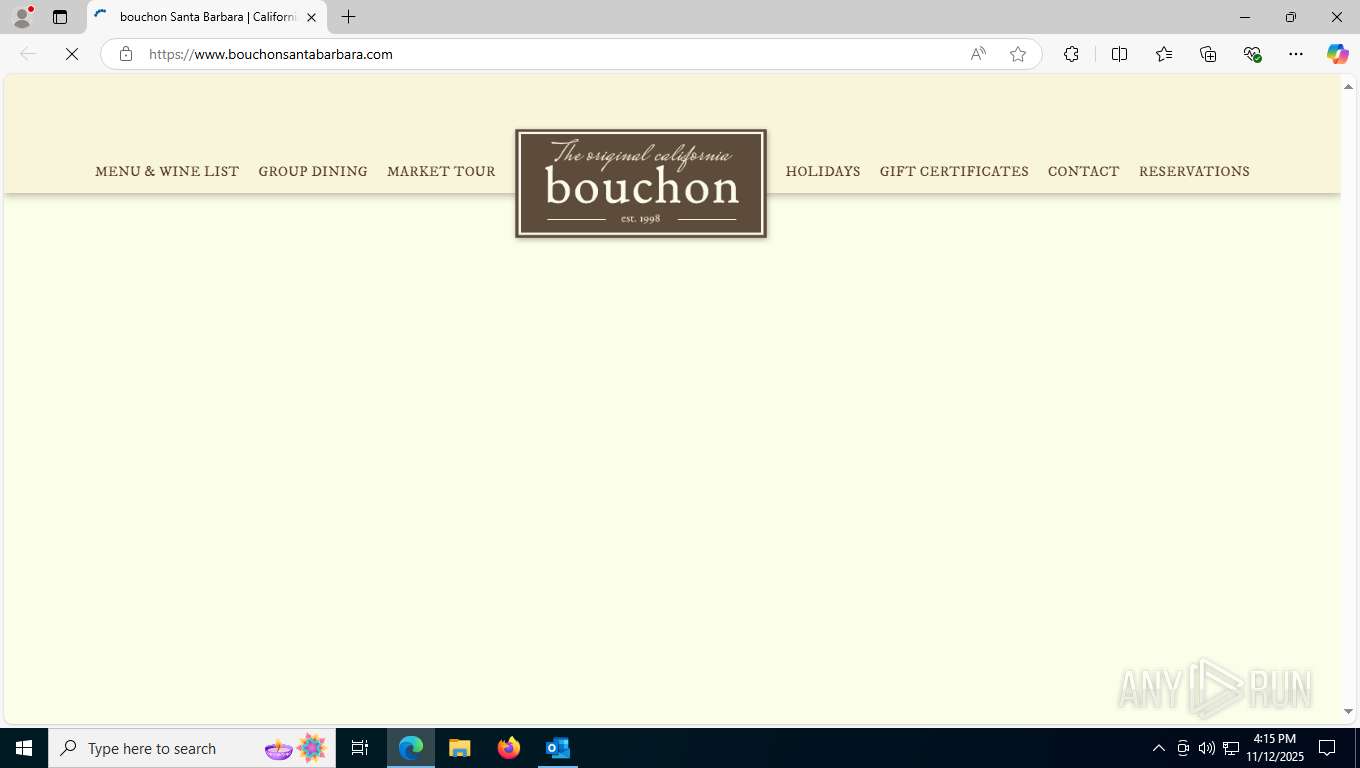1360x768 pixels.
Task: Open the tab actions menu icon
Action: click(60, 17)
